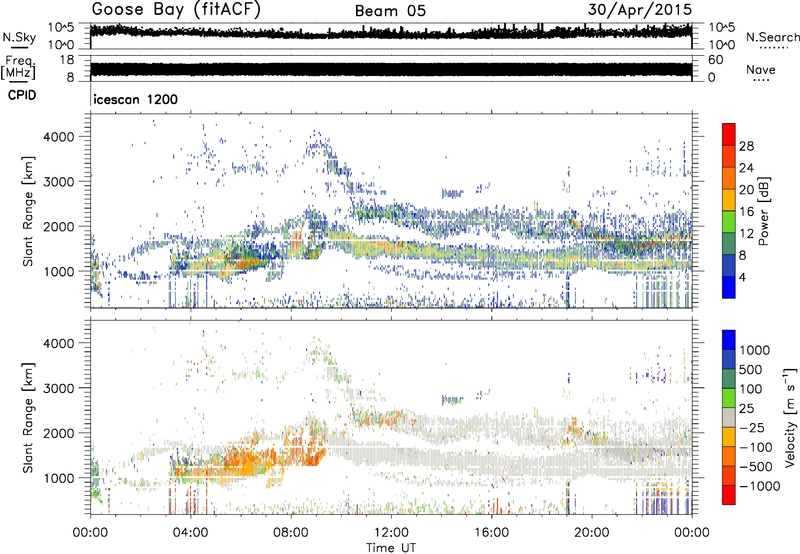Click the gray -25 to 25 segment of Velocity bar
Viewport: 800px width, 554px height.
coord(729,417)
